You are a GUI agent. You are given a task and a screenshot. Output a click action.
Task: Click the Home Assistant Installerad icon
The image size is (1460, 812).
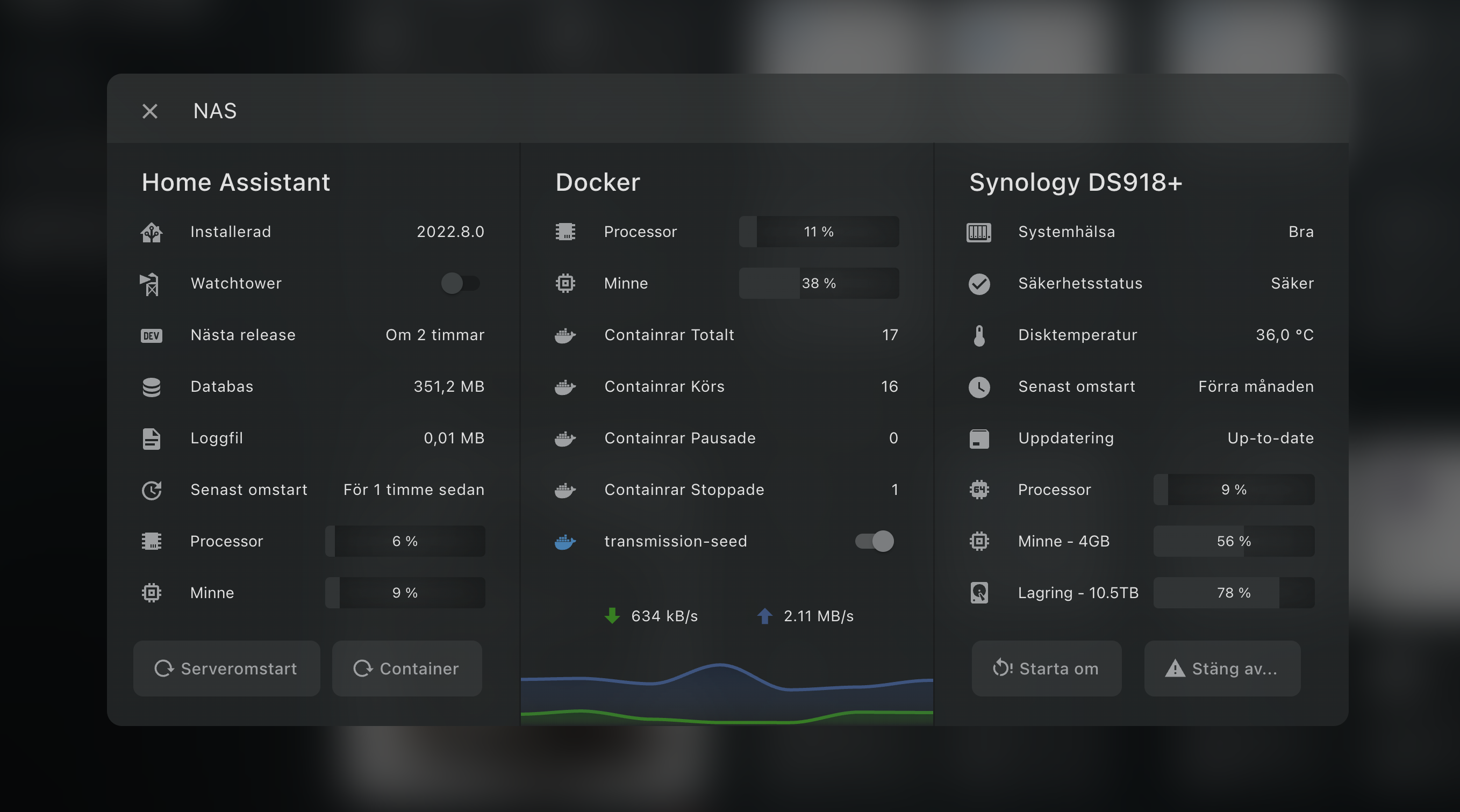pyautogui.click(x=152, y=232)
